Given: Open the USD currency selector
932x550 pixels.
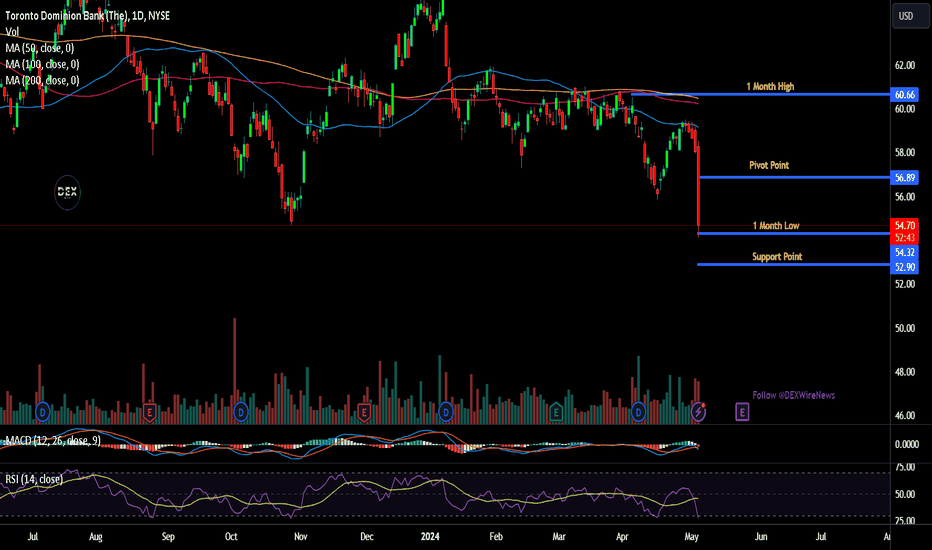Looking at the screenshot, I should pos(910,16).
